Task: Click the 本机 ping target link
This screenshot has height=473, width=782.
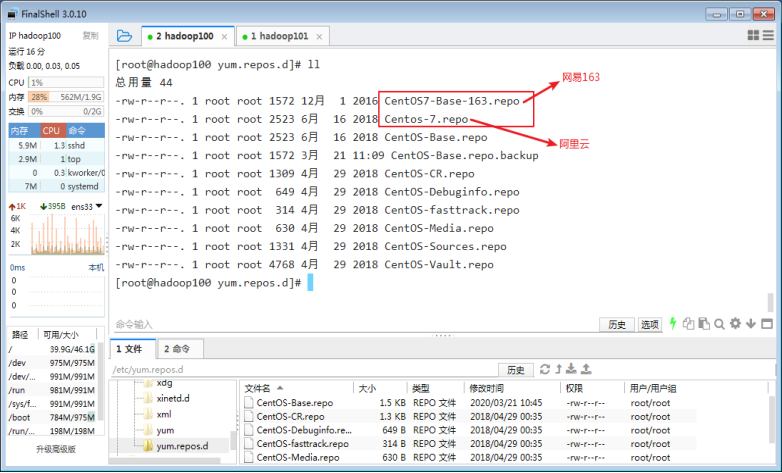Action: coord(96,267)
